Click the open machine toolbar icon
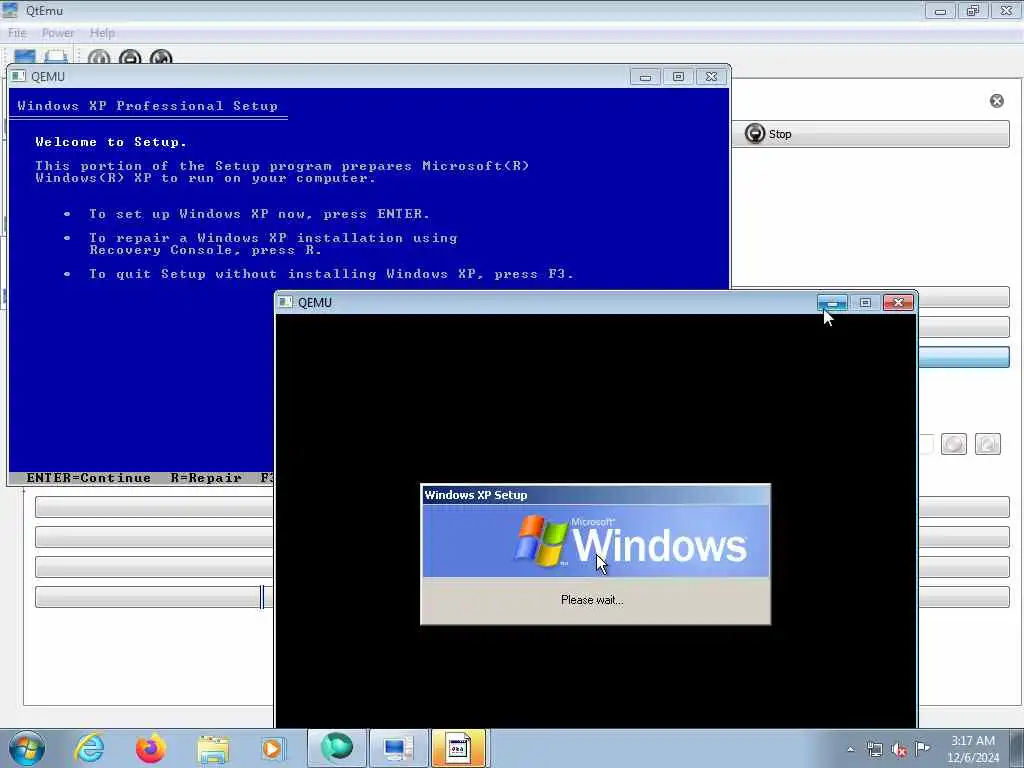 point(56,57)
